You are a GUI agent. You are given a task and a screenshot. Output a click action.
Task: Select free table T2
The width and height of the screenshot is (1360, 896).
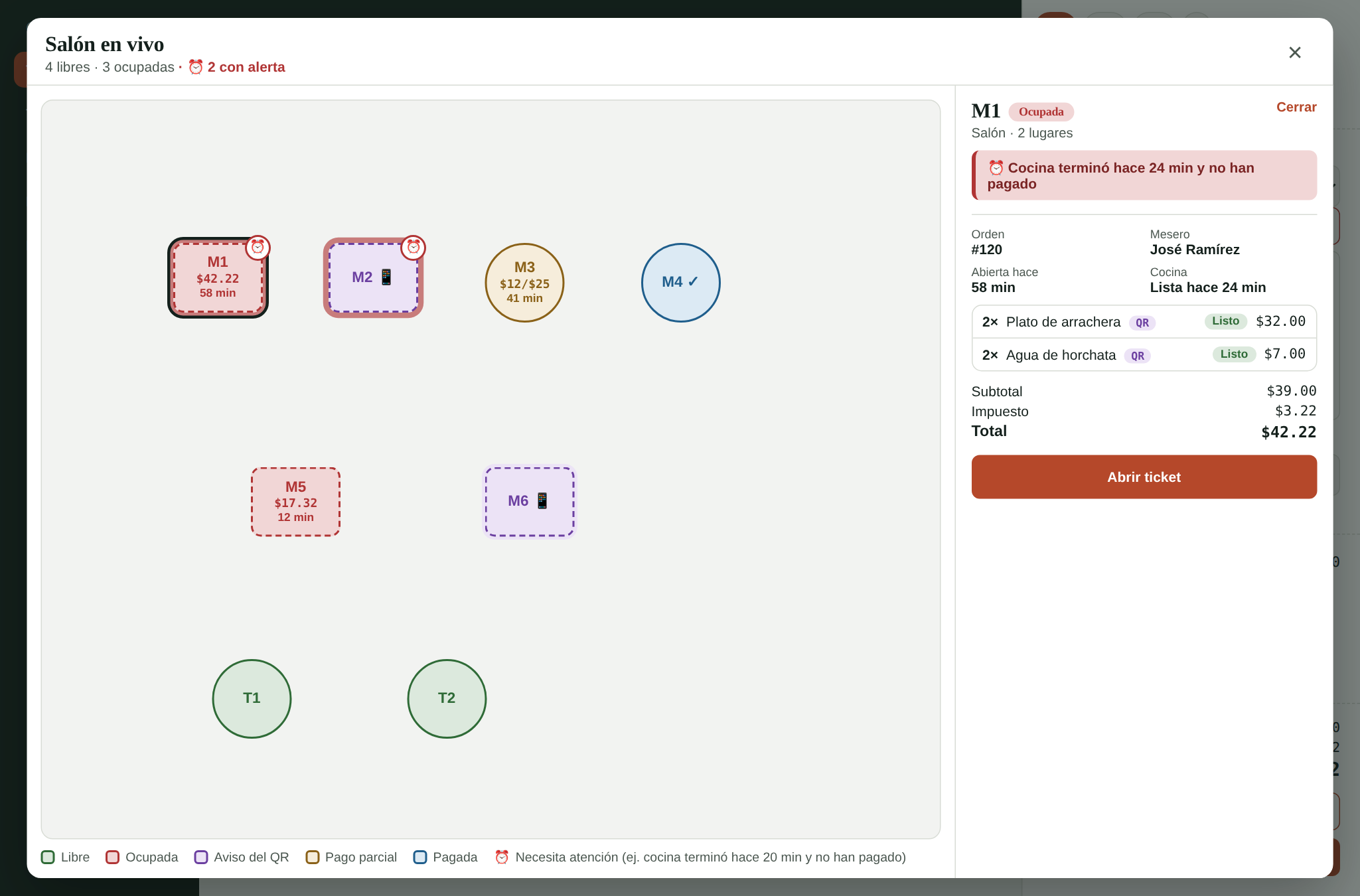point(447,698)
